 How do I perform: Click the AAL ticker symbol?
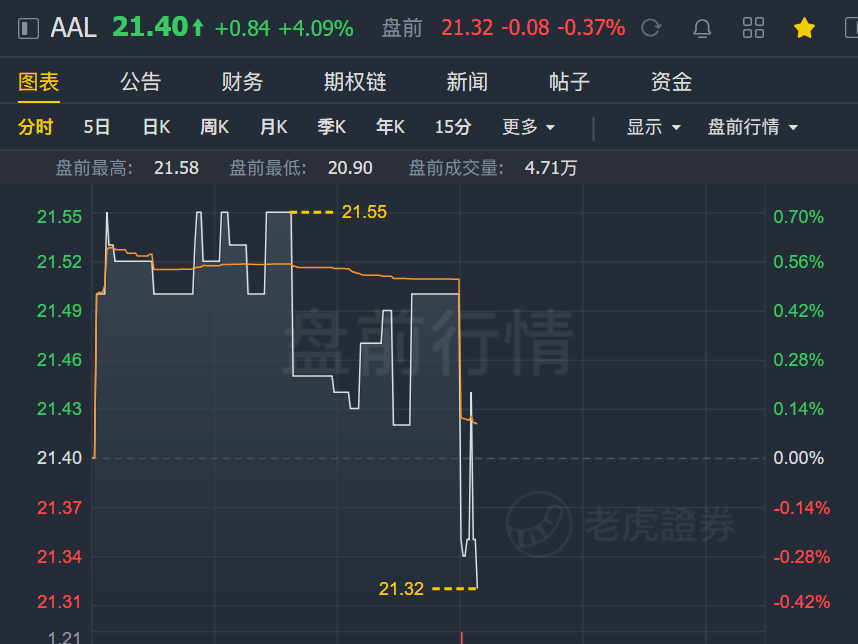point(73,28)
